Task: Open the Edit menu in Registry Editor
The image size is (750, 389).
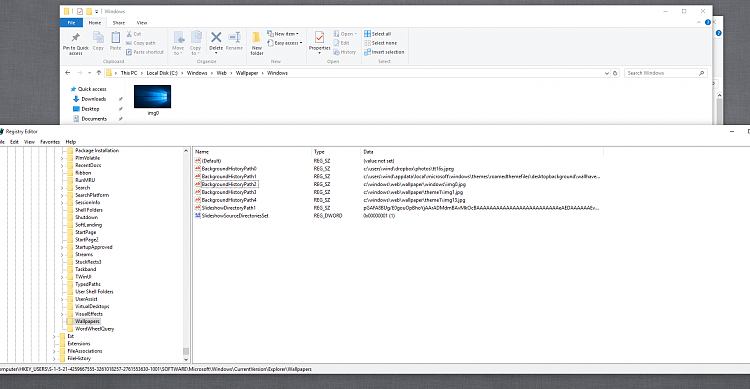Action: tap(14, 142)
